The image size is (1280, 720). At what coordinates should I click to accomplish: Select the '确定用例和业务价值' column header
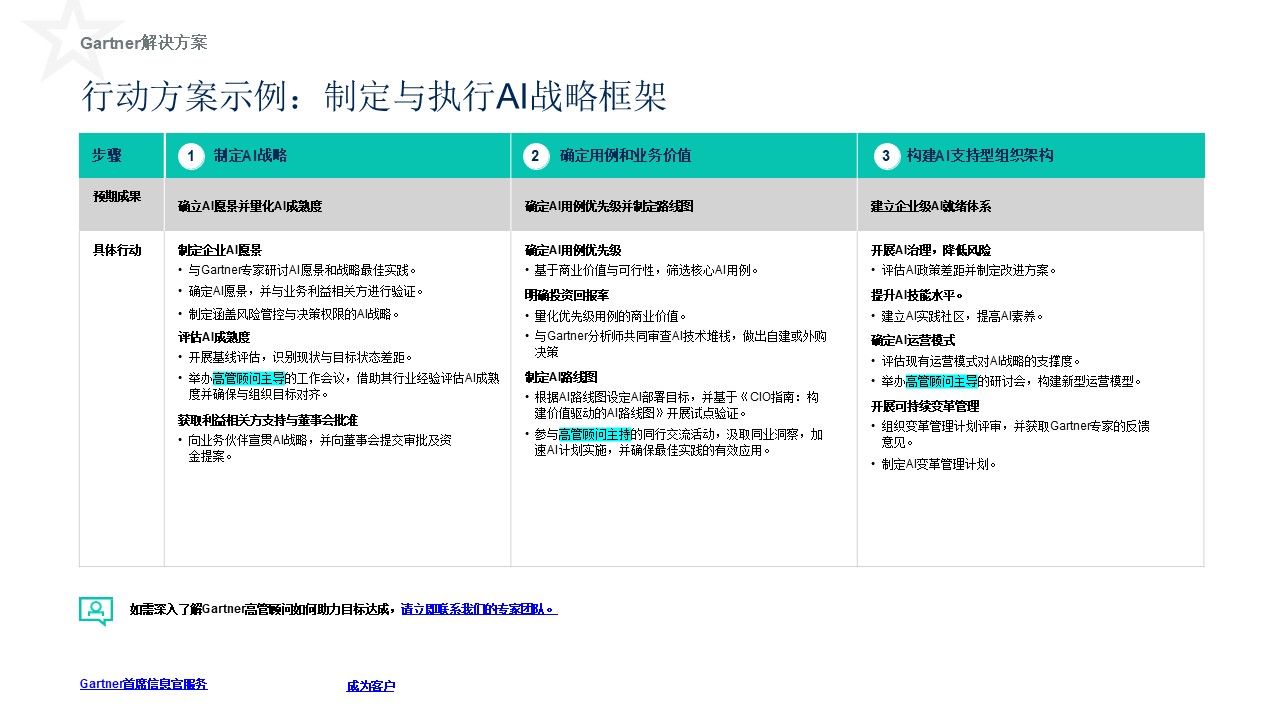coord(625,156)
